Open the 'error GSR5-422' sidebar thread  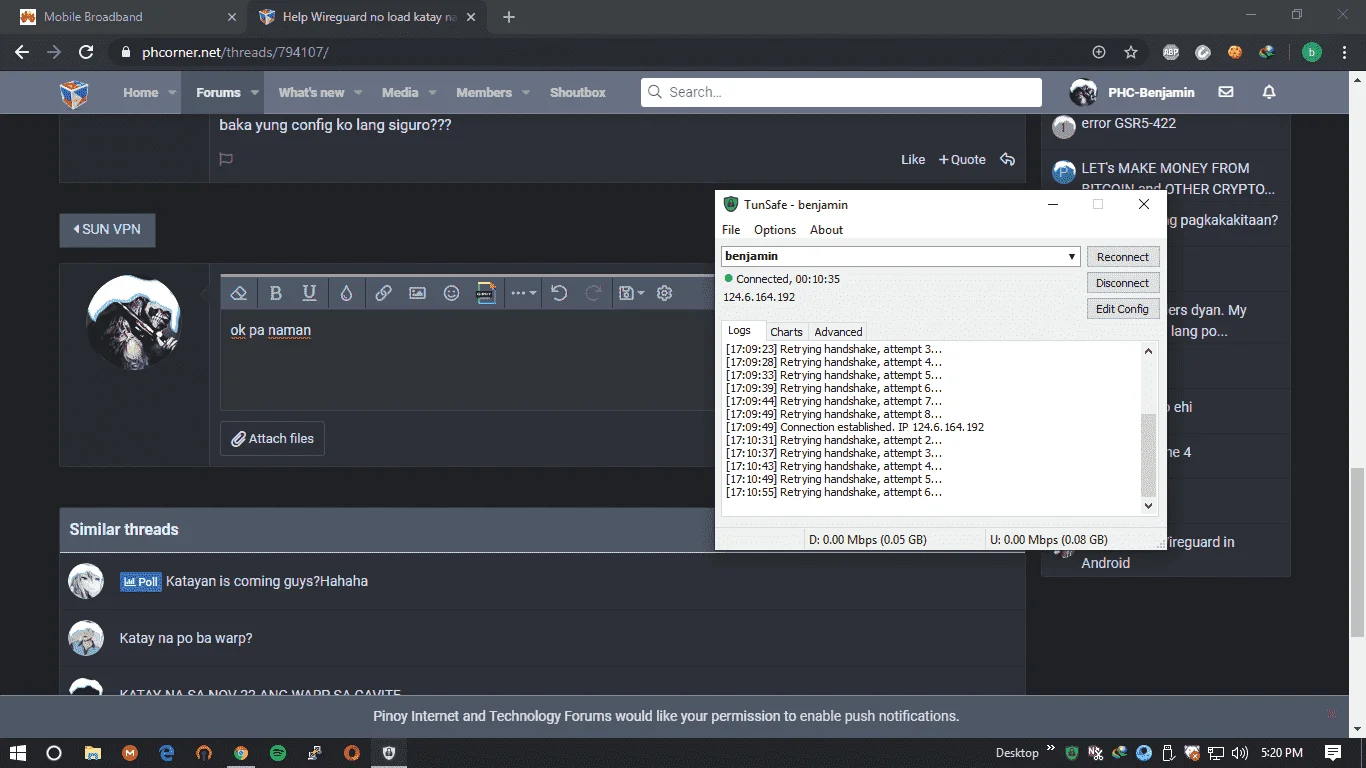coord(1128,123)
